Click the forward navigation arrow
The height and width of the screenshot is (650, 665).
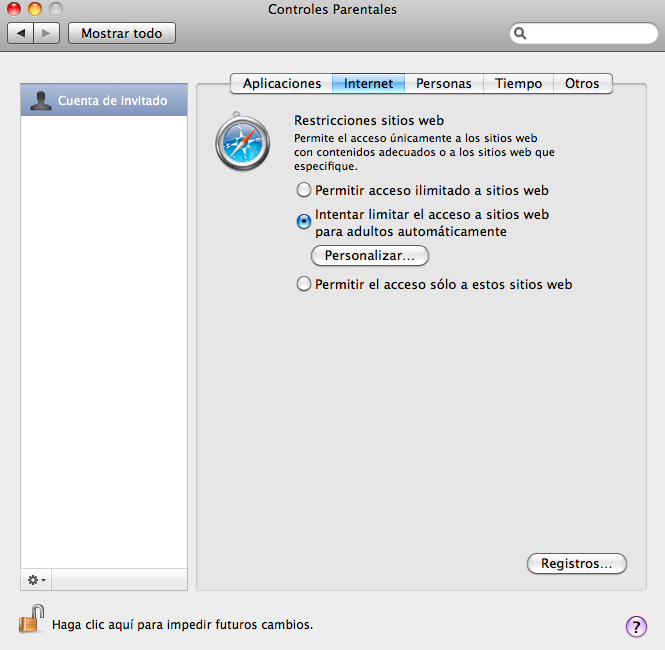tap(47, 34)
